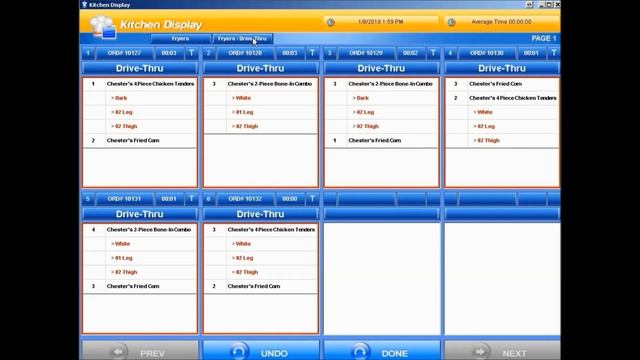
Task: Click the 00:03 timer of order 10127
Action: (169, 53)
